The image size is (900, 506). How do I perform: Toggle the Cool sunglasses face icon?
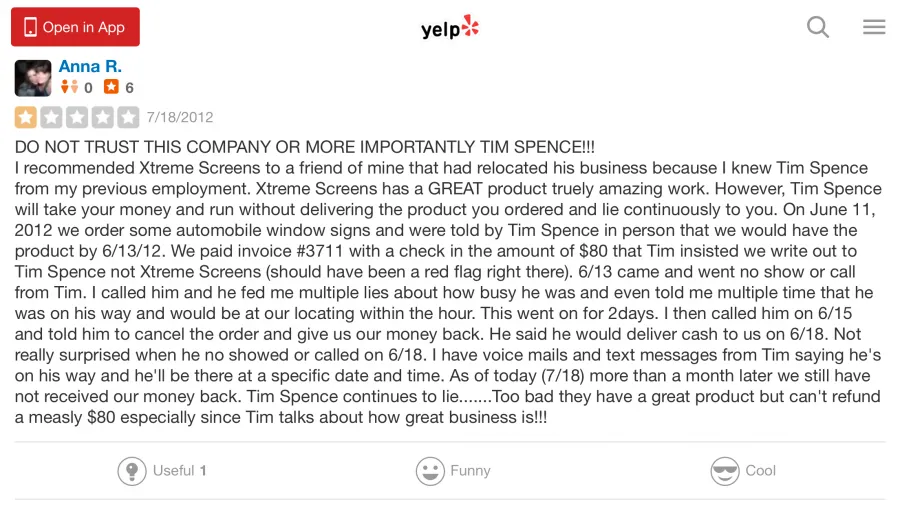pyautogui.click(x=725, y=471)
